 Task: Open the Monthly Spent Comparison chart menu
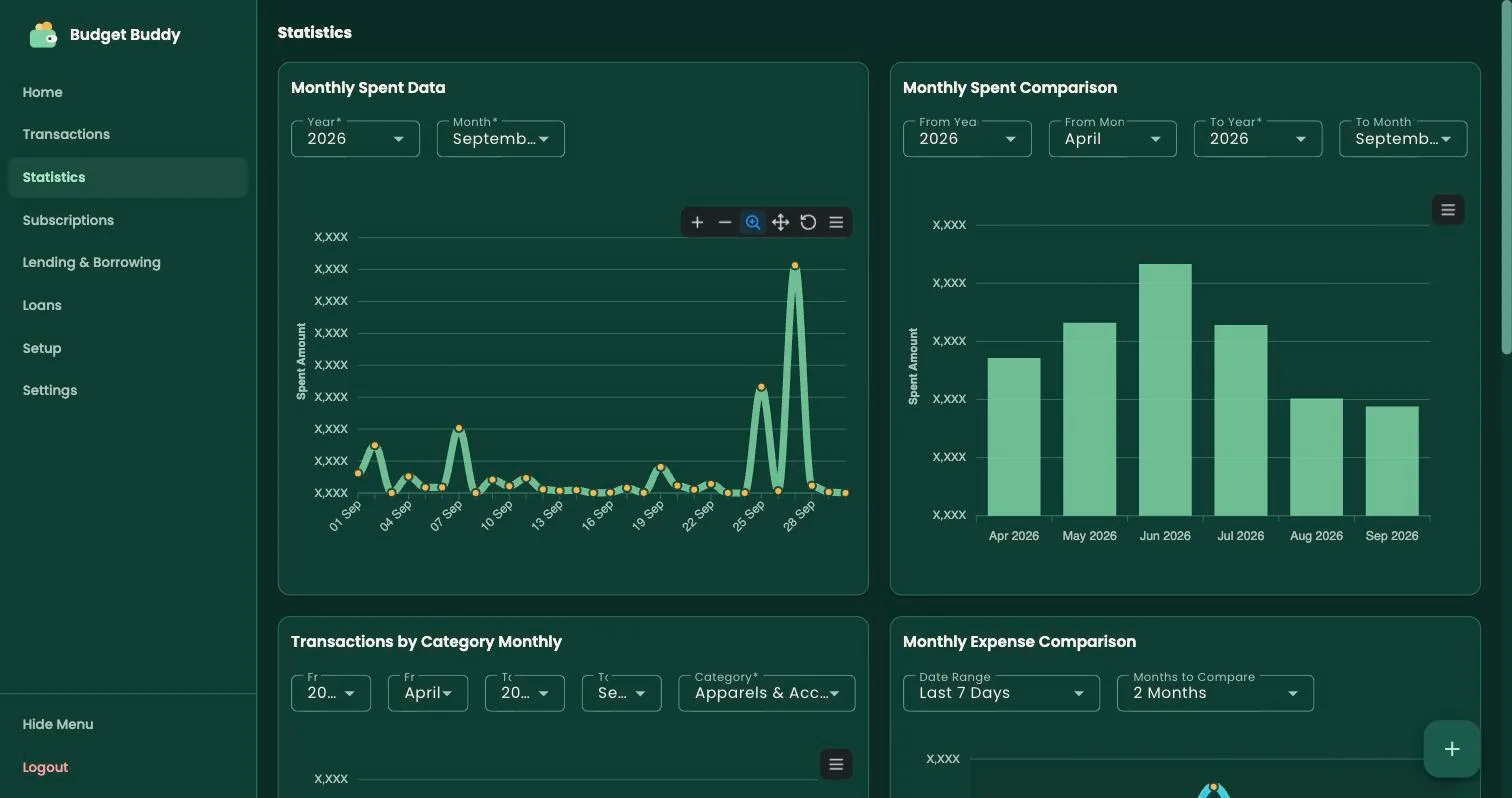point(1448,210)
